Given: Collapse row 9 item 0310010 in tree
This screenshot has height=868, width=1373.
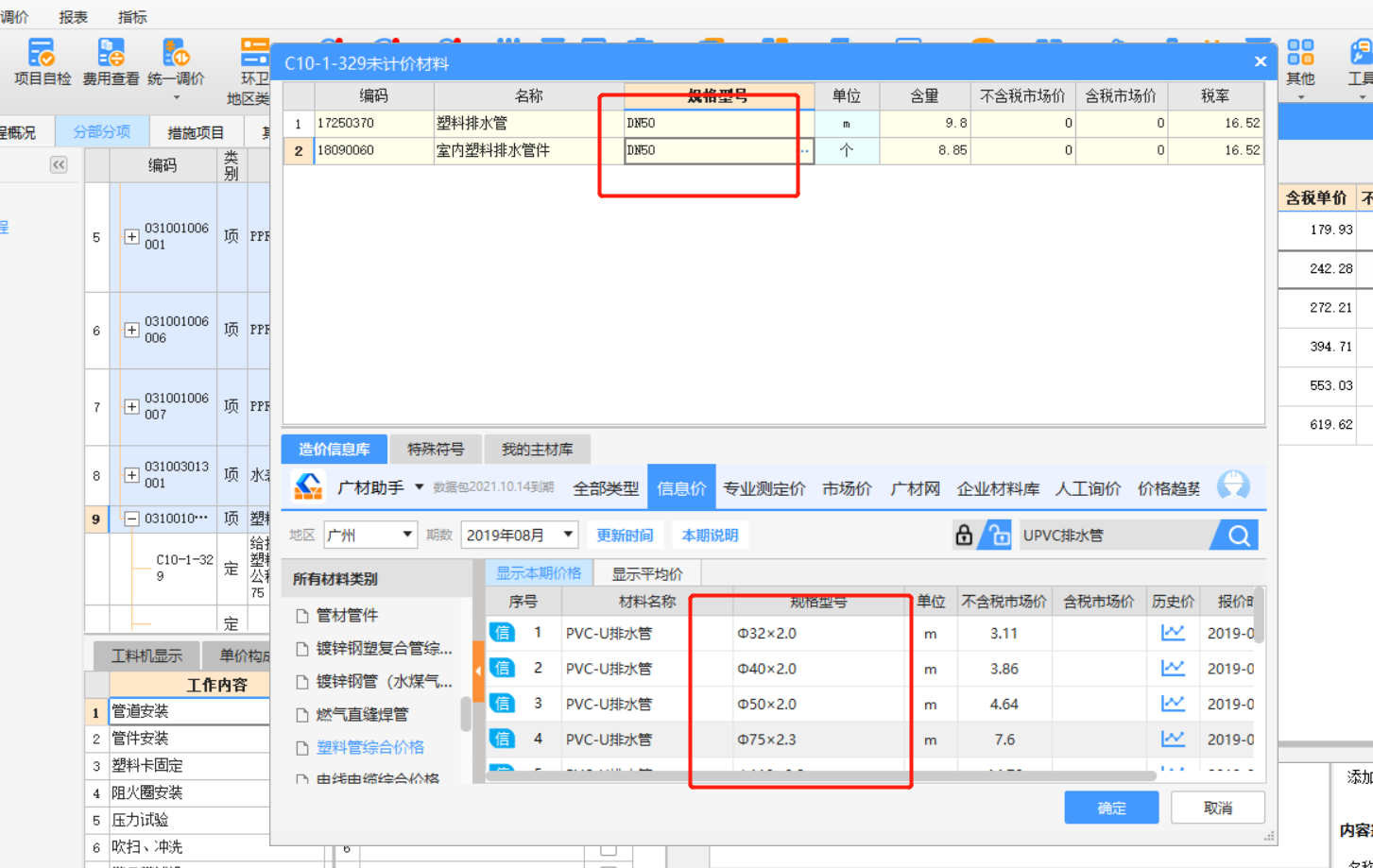Looking at the screenshot, I should (x=131, y=519).
